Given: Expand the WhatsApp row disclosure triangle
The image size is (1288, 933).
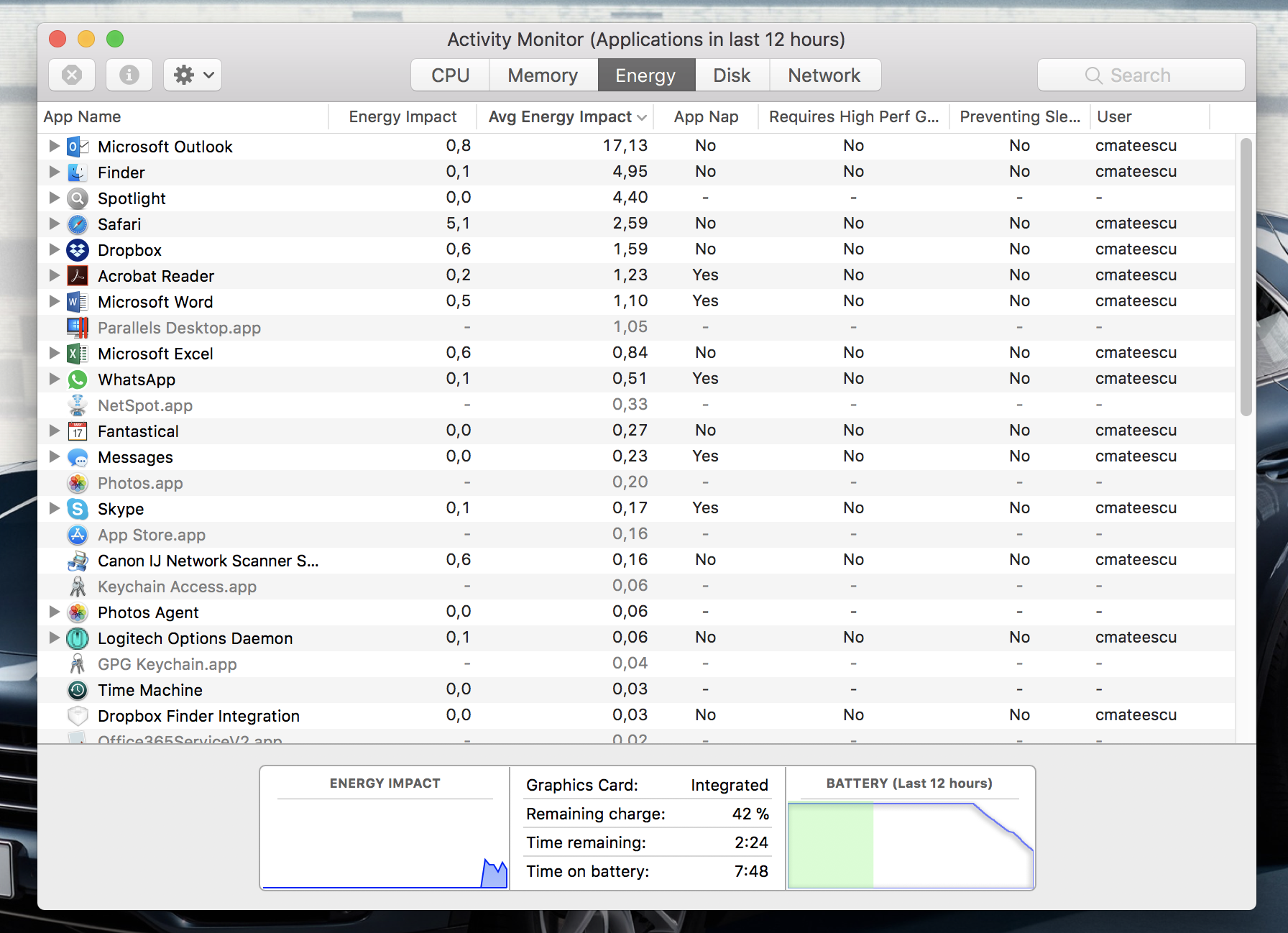Looking at the screenshot, I should coord(54,379).
